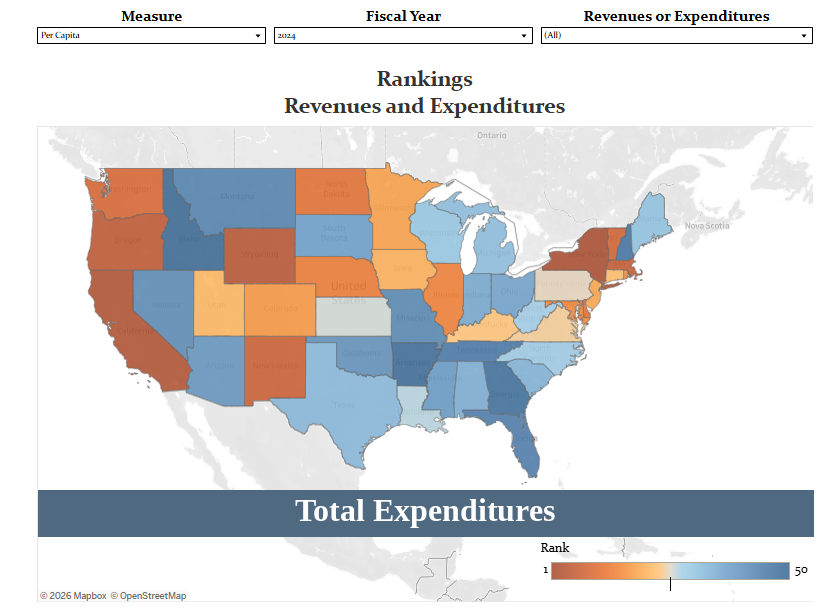Select Maine on the map
The height and width of the screenshot is (611, 820).
pyautogui.click(x=650, y=220)
